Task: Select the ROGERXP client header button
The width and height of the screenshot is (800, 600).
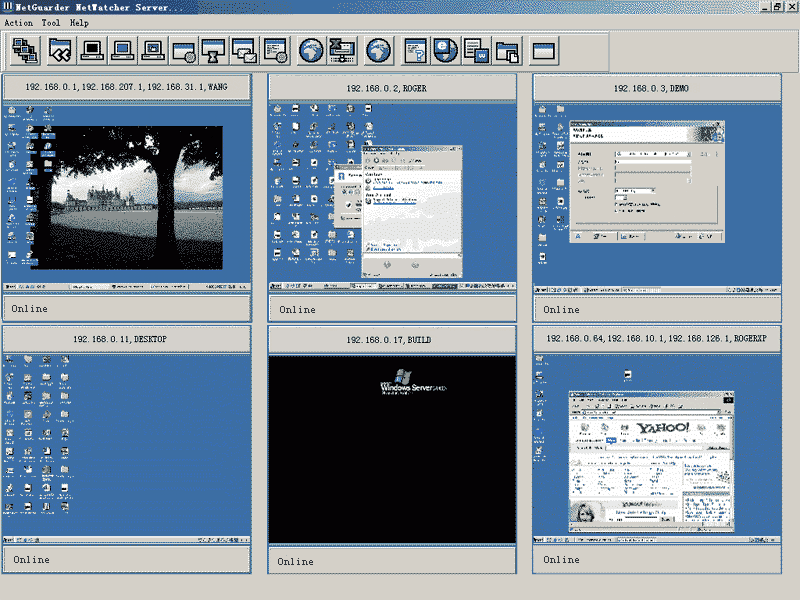Action: [657, 339]
